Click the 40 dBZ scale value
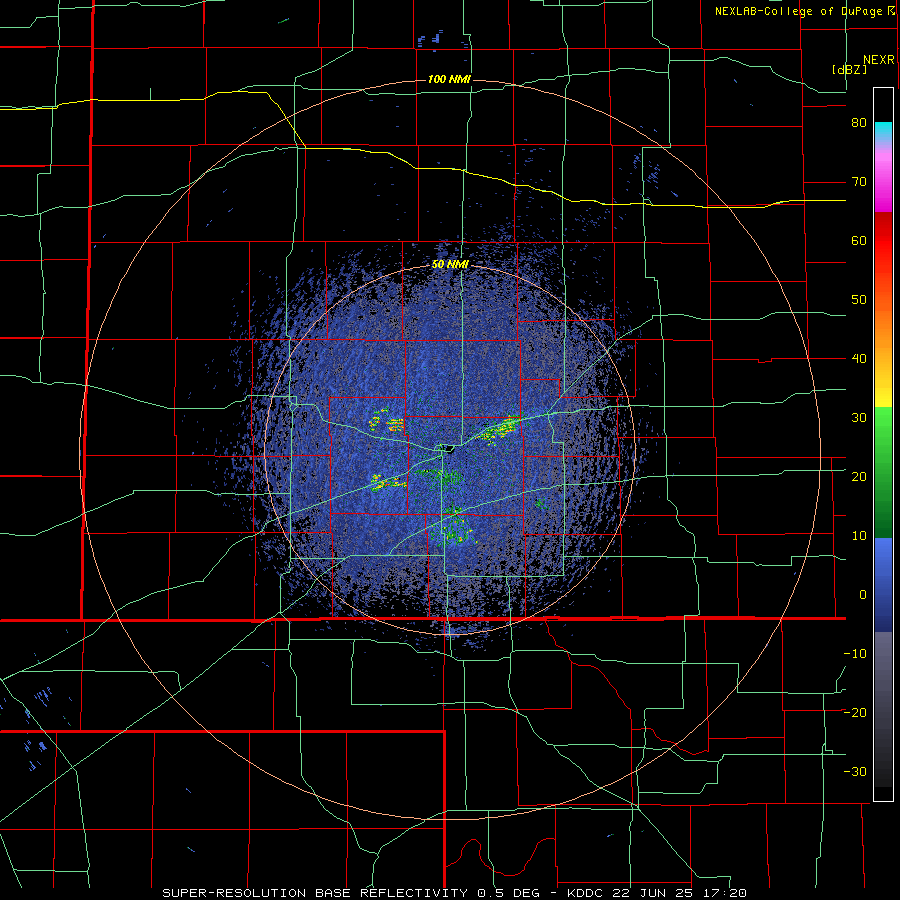 click(859, 359)
